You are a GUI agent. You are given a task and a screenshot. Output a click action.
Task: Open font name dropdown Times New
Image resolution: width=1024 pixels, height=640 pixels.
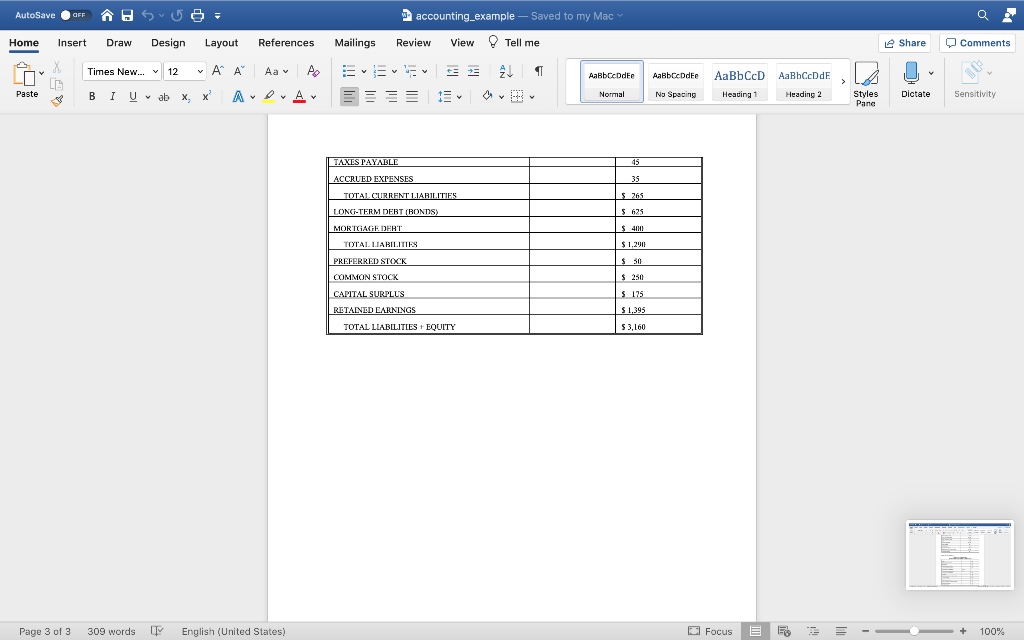coord(155,71)
